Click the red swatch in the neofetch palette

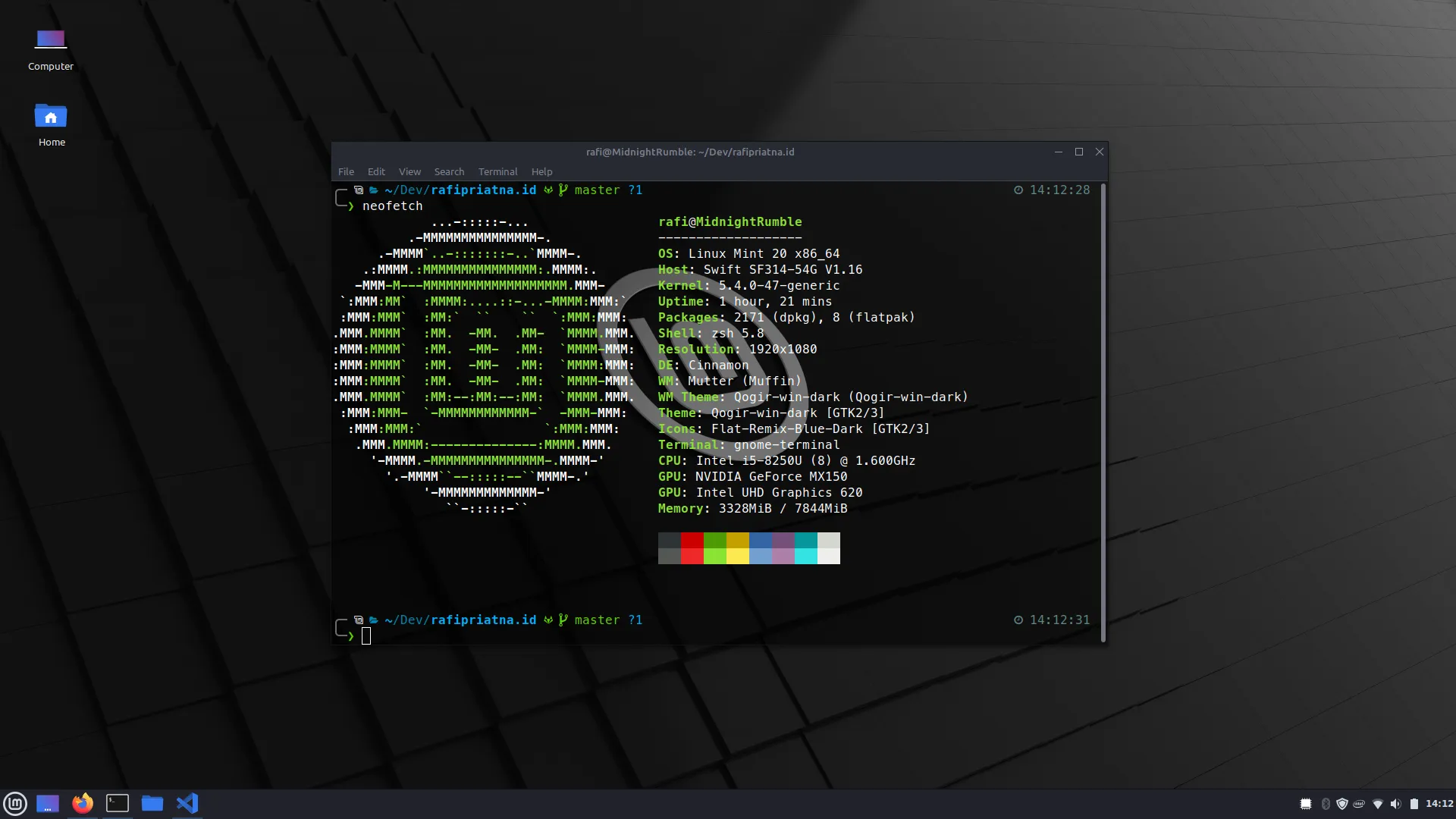pos(692,548)
